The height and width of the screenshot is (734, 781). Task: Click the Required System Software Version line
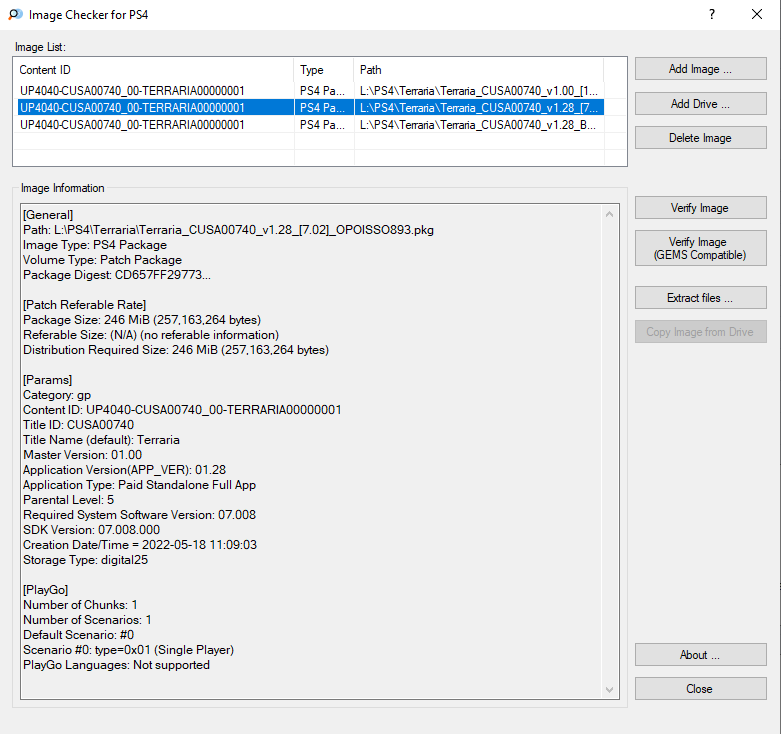click(139, 514)
